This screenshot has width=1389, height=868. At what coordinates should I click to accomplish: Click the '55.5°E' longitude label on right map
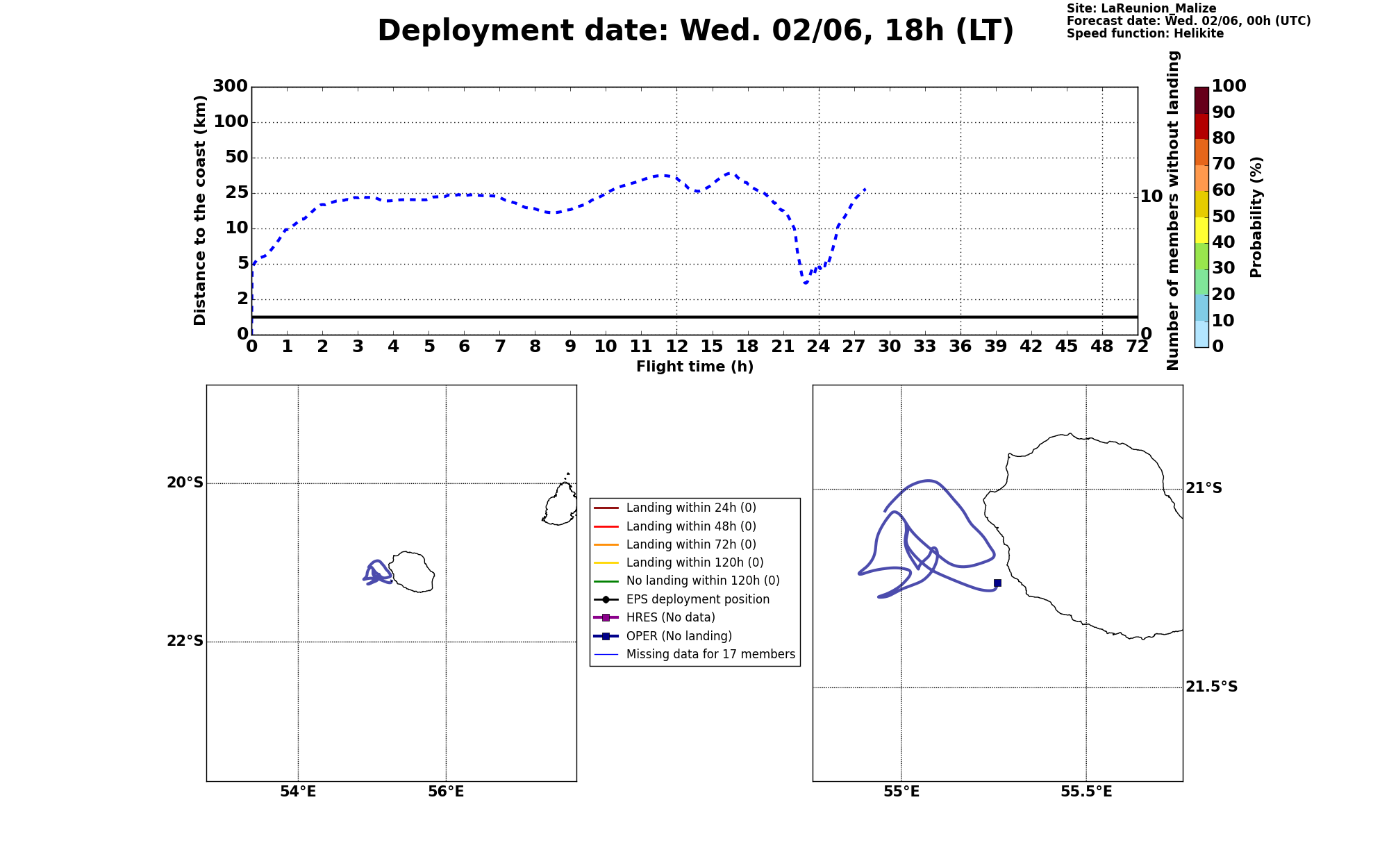click(1086, 792)
